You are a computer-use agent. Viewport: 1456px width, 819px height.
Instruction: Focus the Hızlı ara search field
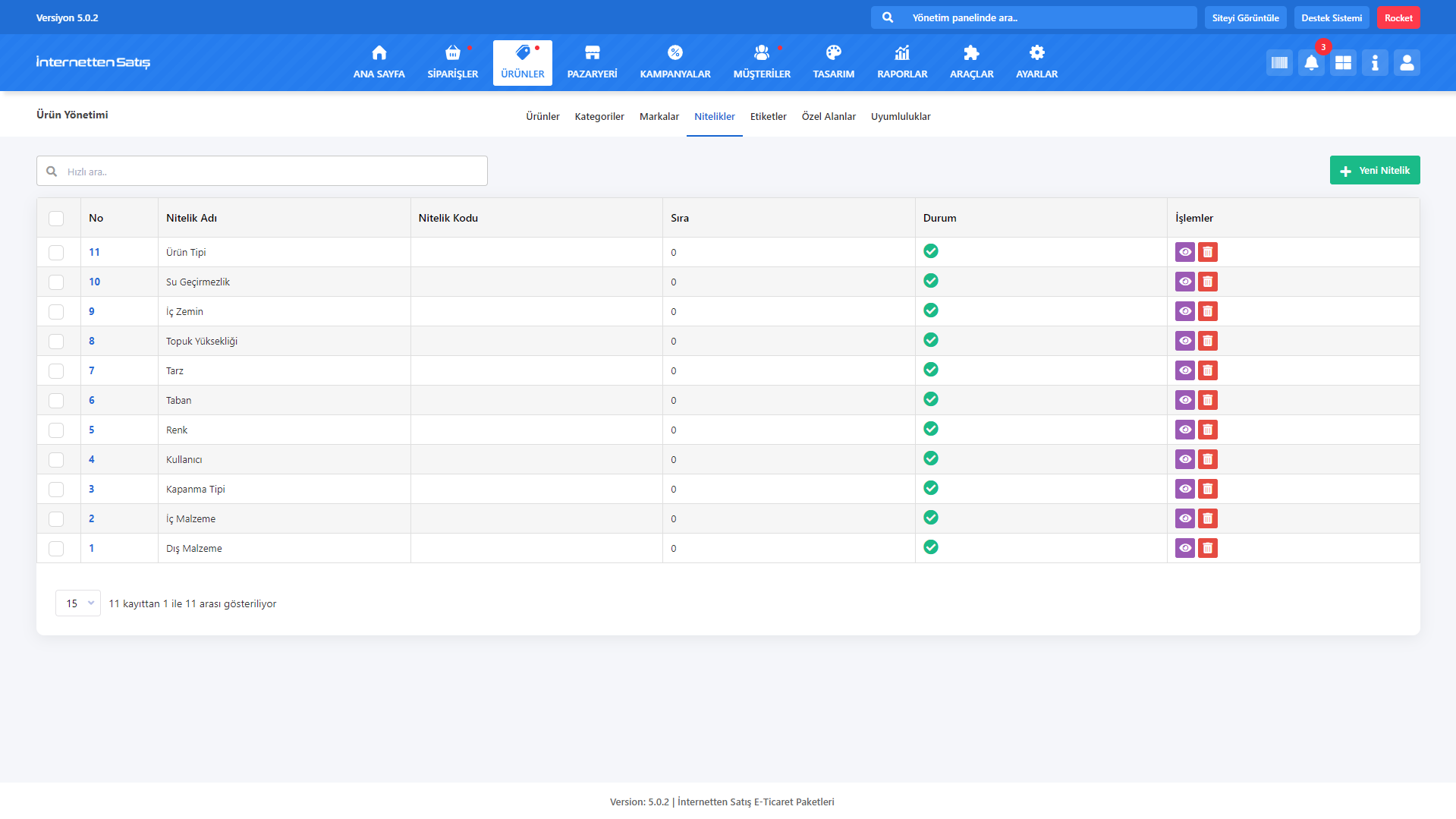[x=262, y=172]
